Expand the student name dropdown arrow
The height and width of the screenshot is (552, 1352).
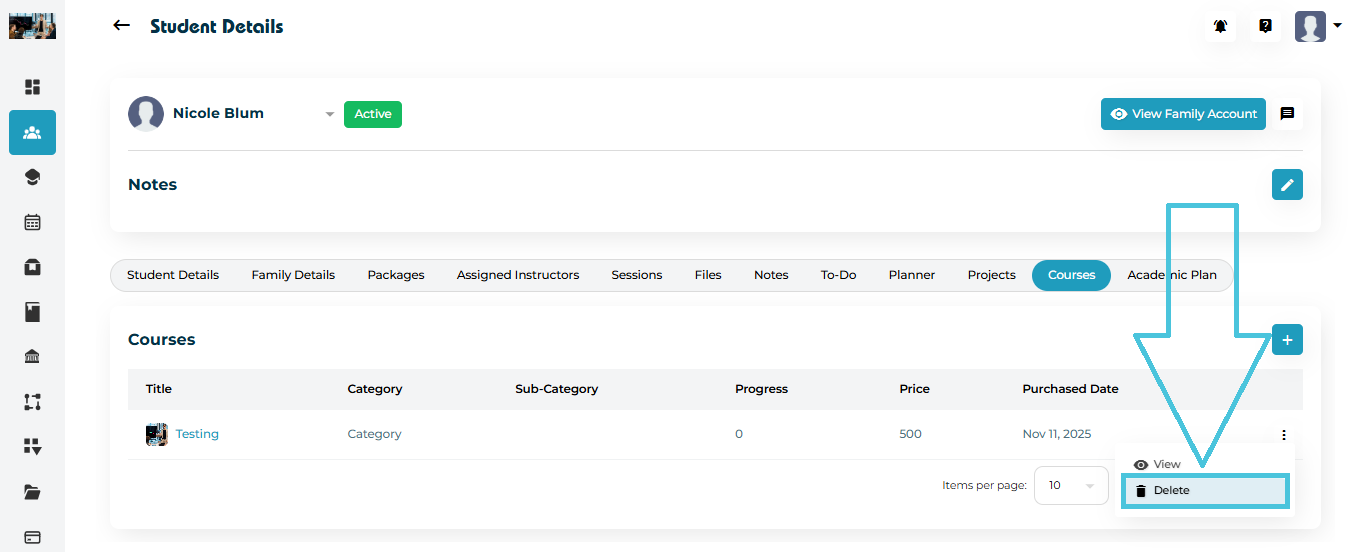pos(329,115)
